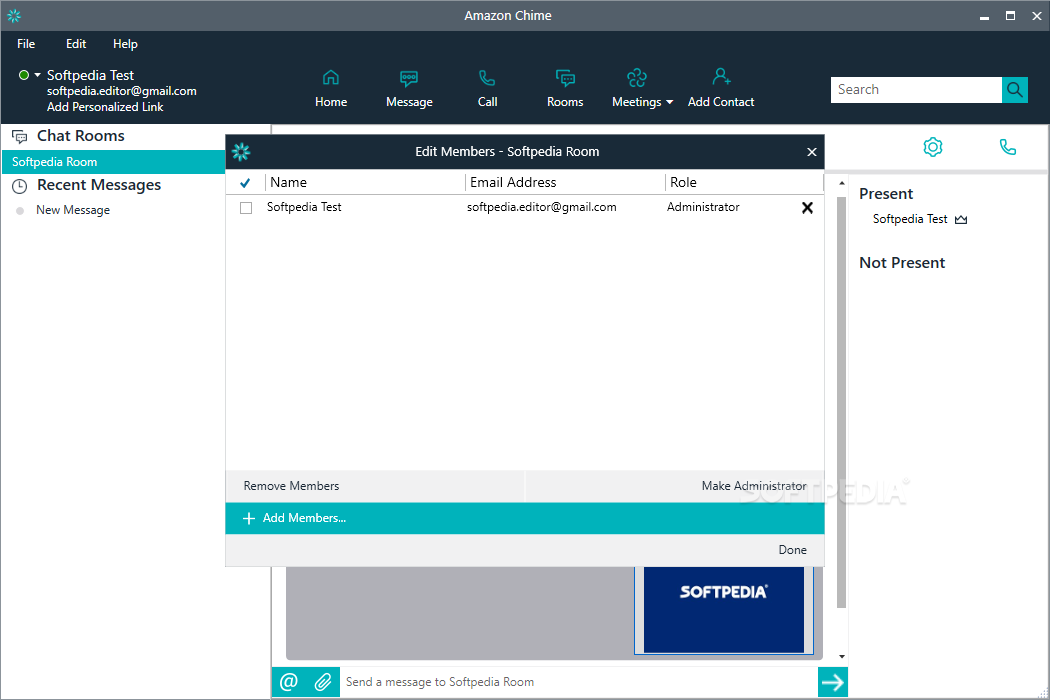Toggle the Softpedia Test member checkbox
Image resolution: width=1050 pixels, height=700 pixels.
click(x=246, y=208)
